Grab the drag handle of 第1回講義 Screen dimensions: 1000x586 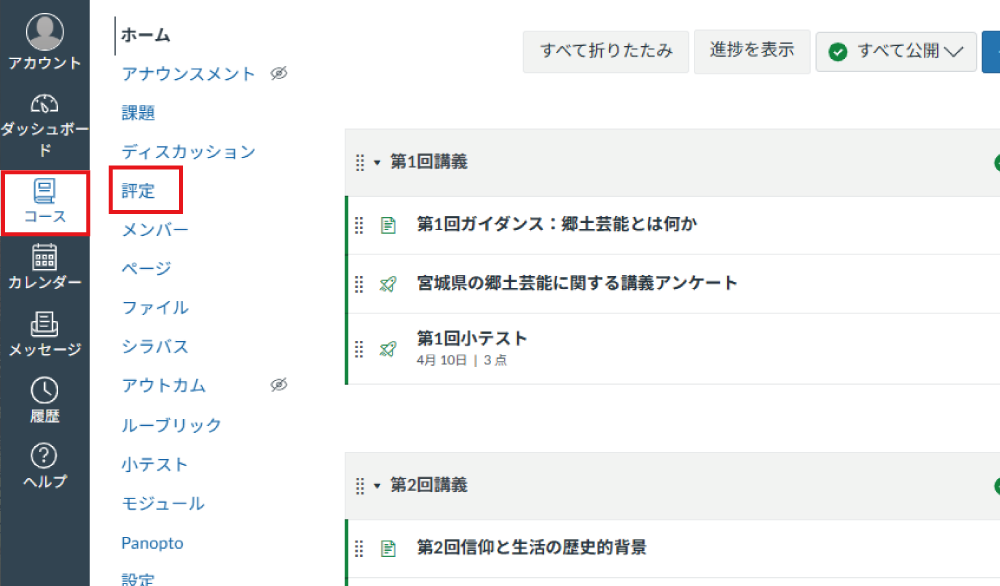(359, 162)
